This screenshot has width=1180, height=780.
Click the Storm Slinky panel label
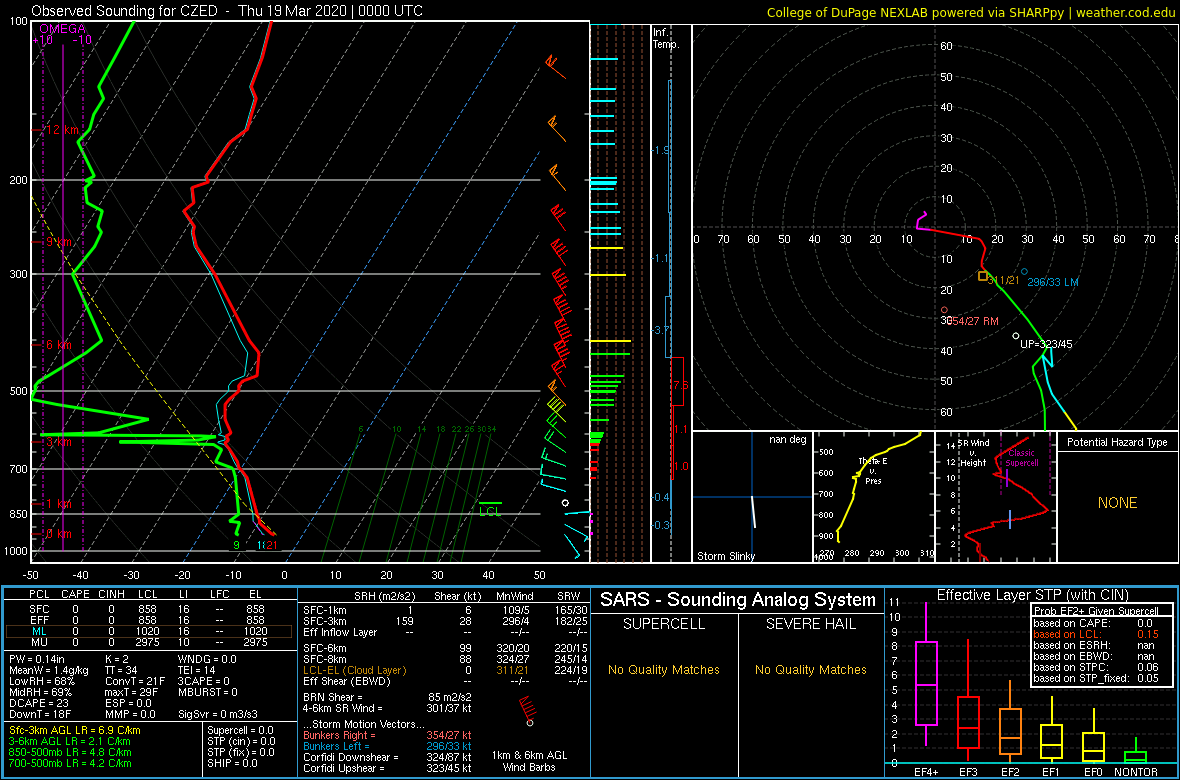pos(725,556)
